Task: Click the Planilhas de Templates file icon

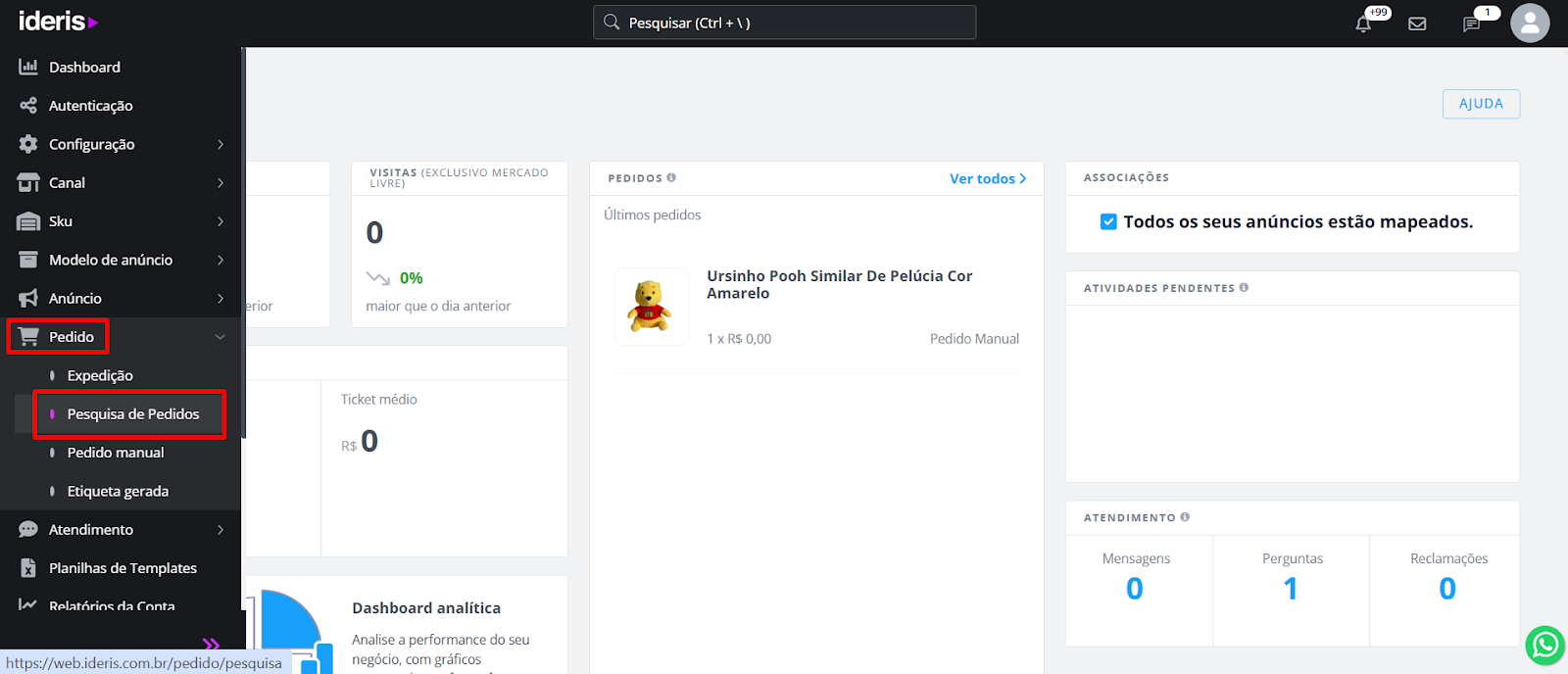Action: pyautogui.click(x=28, y=568)
